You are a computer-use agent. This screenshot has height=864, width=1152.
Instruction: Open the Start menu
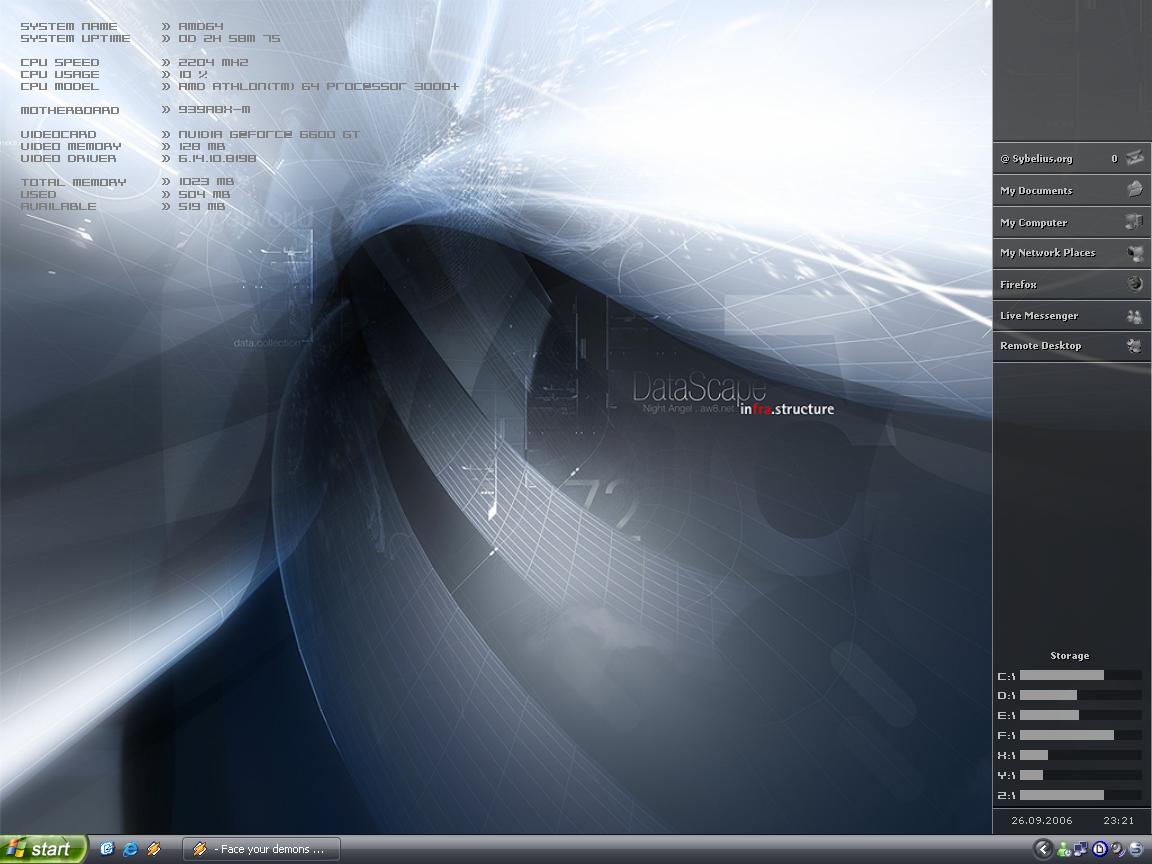pyautogui.click(x=43, y=849)
